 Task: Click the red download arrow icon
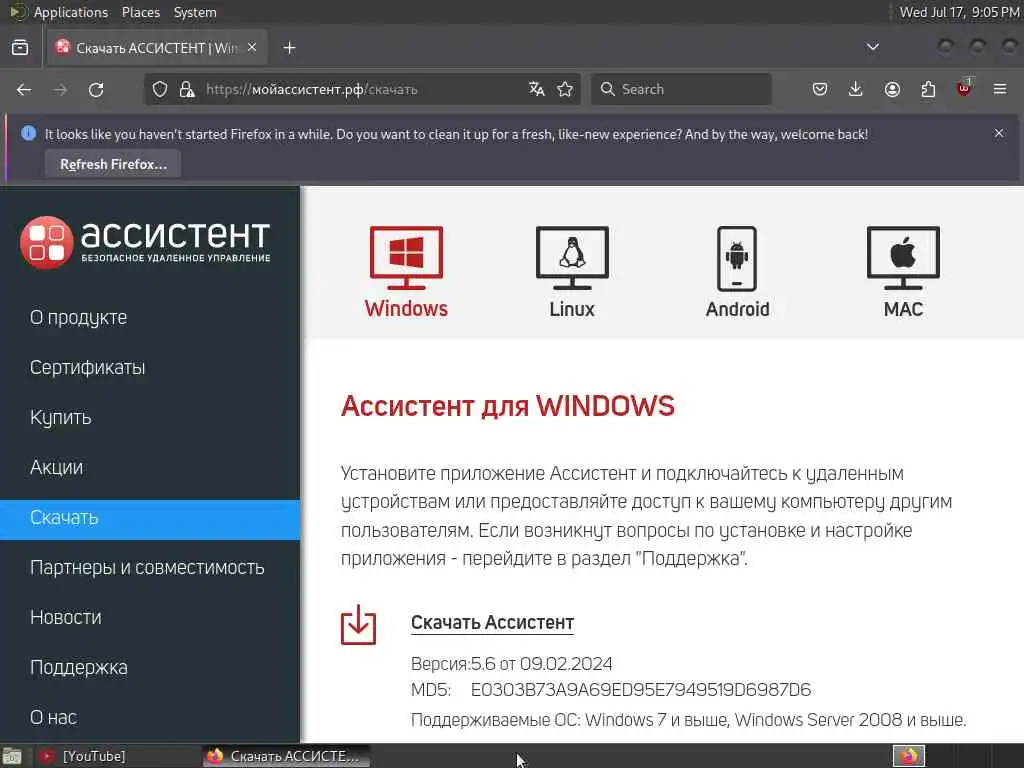[359, 625]
